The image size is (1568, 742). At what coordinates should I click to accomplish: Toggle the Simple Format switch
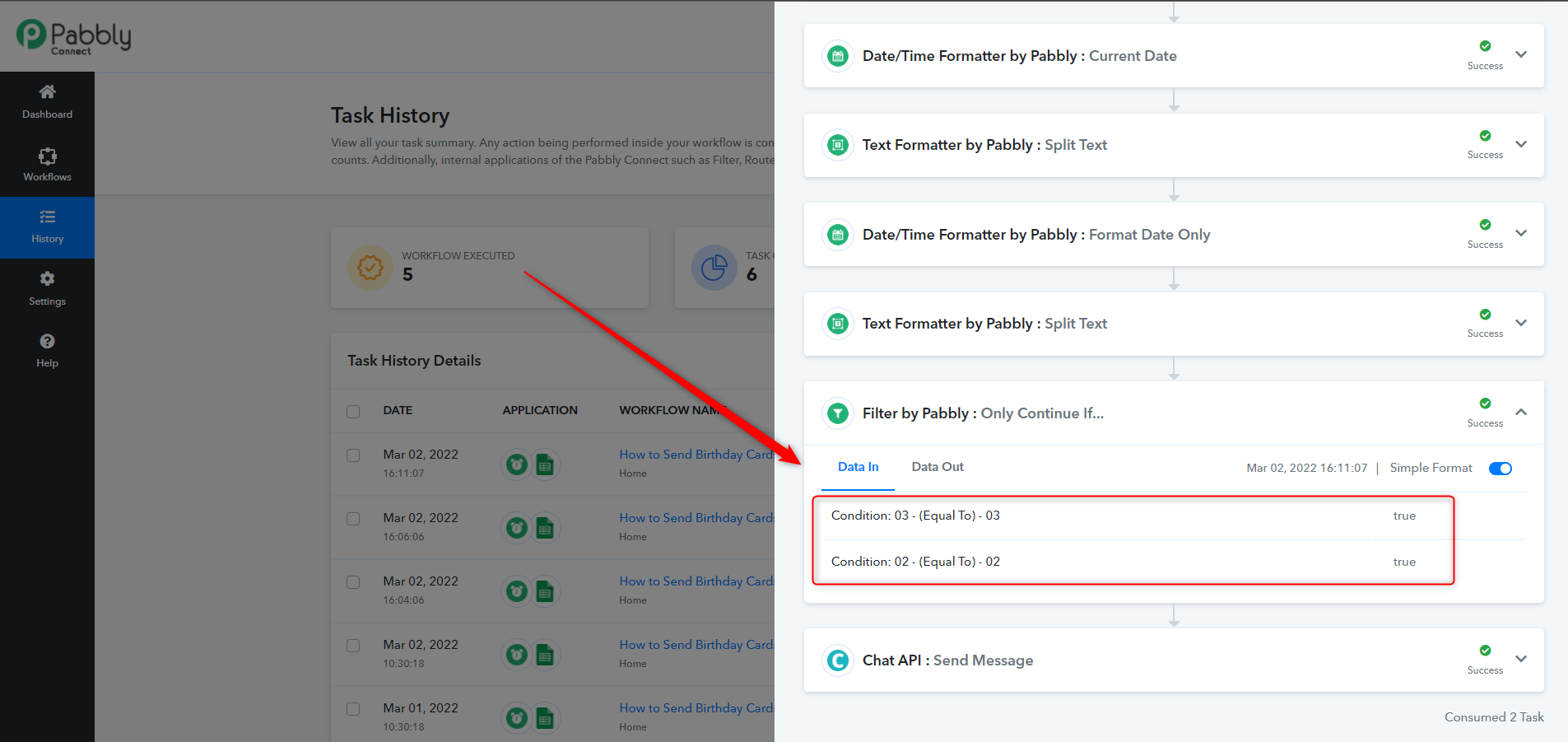pos(1501,469)
